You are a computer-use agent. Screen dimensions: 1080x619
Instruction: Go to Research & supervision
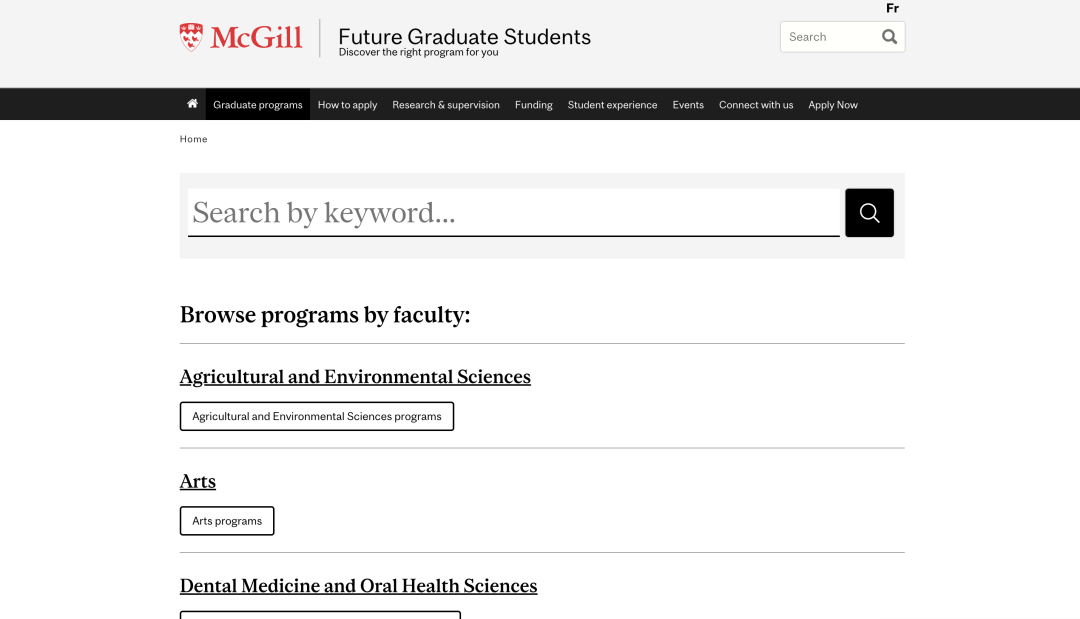[x=445, y=105]
